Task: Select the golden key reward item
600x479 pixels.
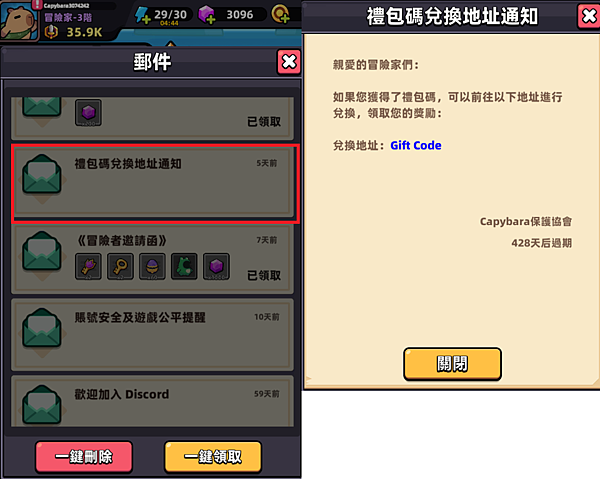Action: tap(120, 266)
